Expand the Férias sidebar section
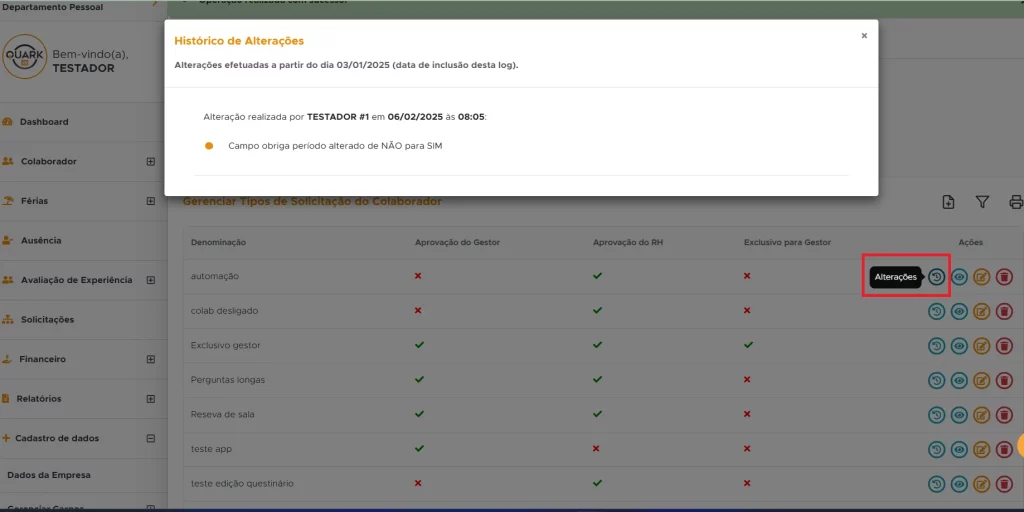The height and width of the screenshot is (512, 1024). click(x=151, y=201)
